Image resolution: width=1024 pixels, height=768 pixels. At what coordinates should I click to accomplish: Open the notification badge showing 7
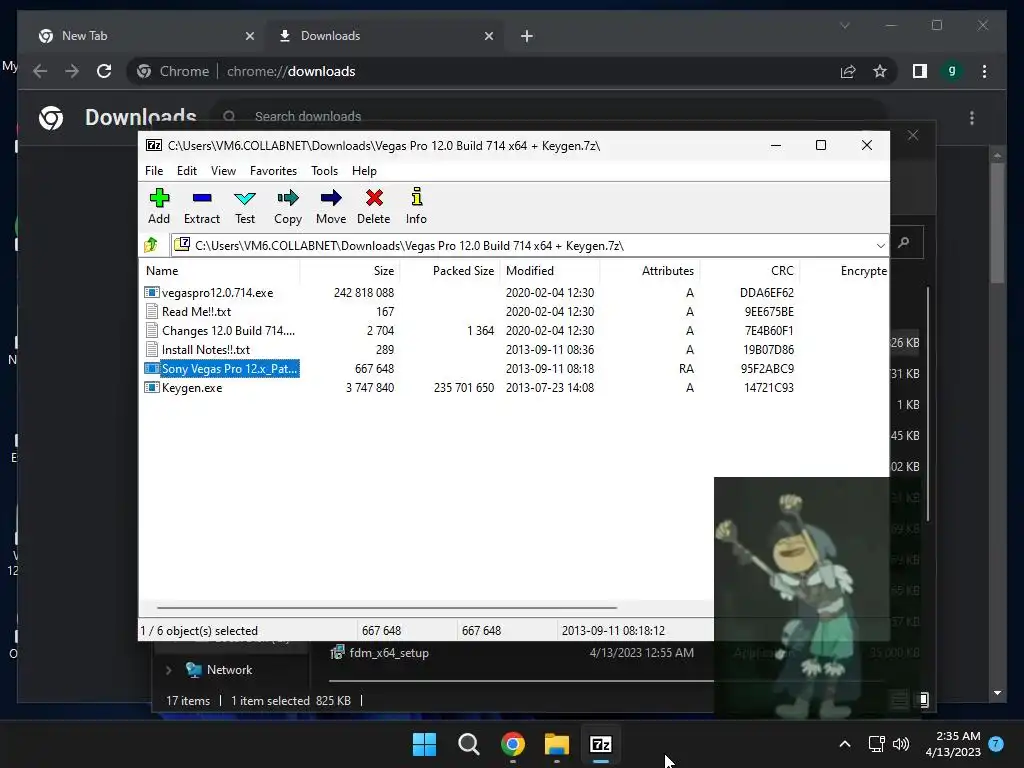point(996,744)
